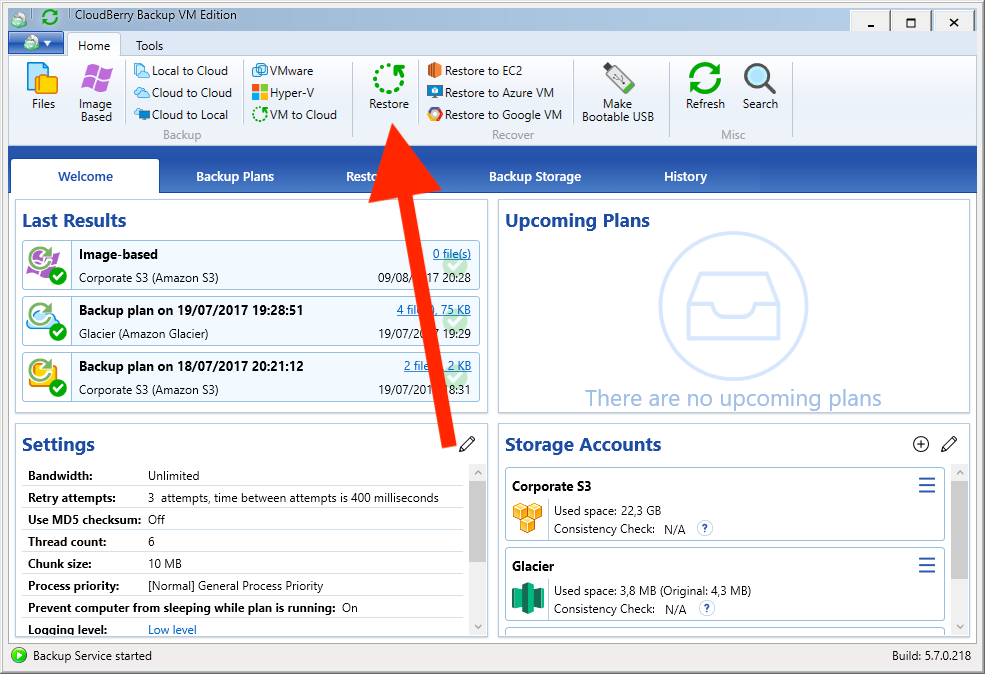Choose Cloud to Cloud backup
This screenshot has width=985, height=674.
pos(183,93)
